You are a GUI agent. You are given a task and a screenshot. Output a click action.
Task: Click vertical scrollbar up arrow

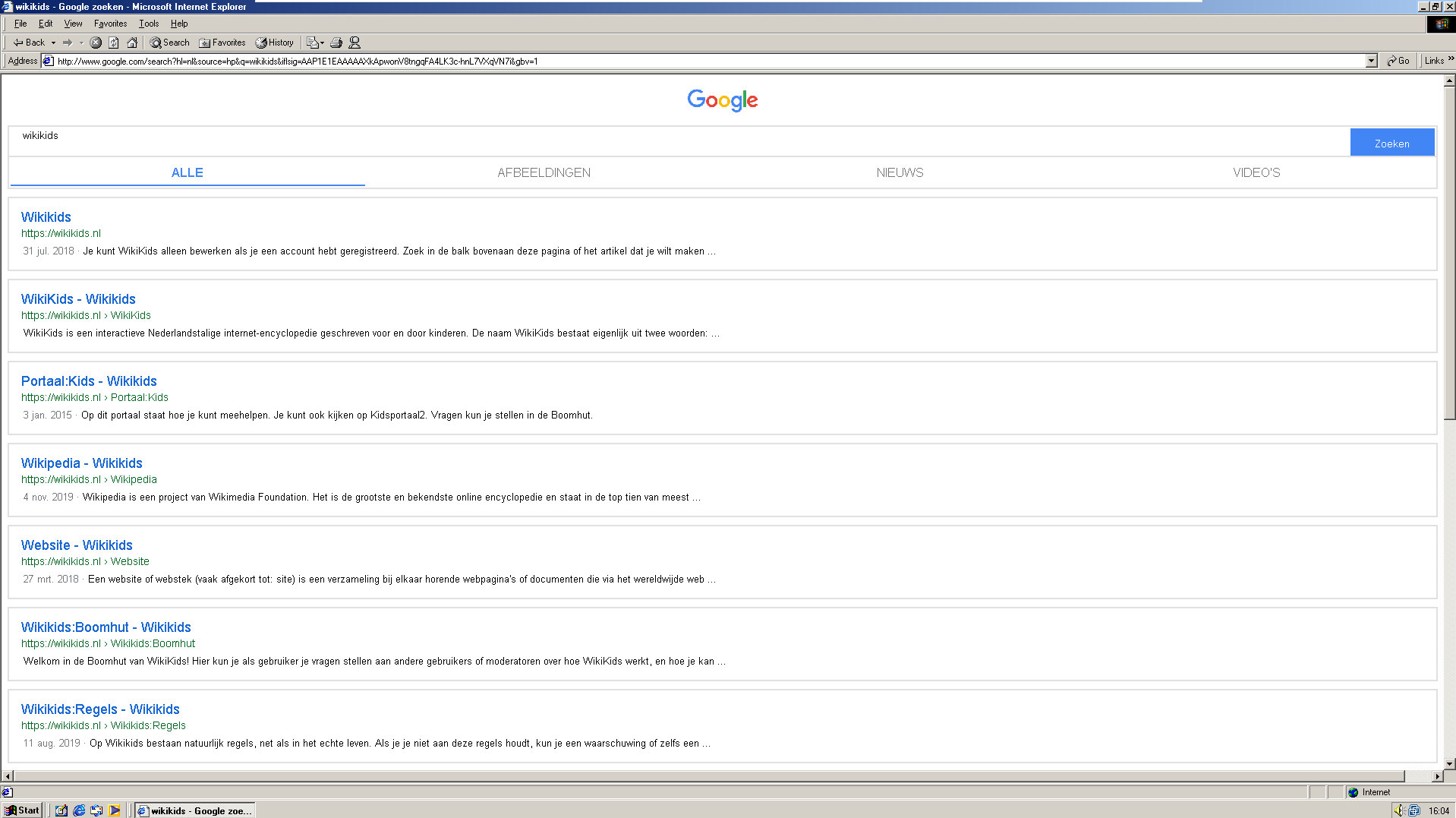click(x=1449, y=80)
